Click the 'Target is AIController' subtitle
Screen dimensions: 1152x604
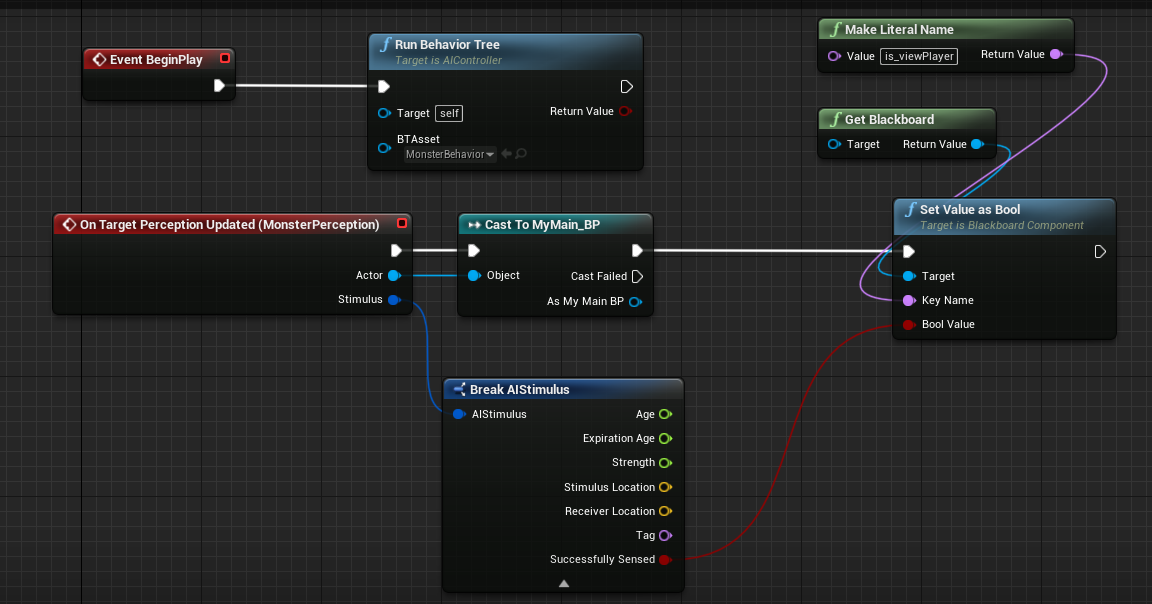448,60
